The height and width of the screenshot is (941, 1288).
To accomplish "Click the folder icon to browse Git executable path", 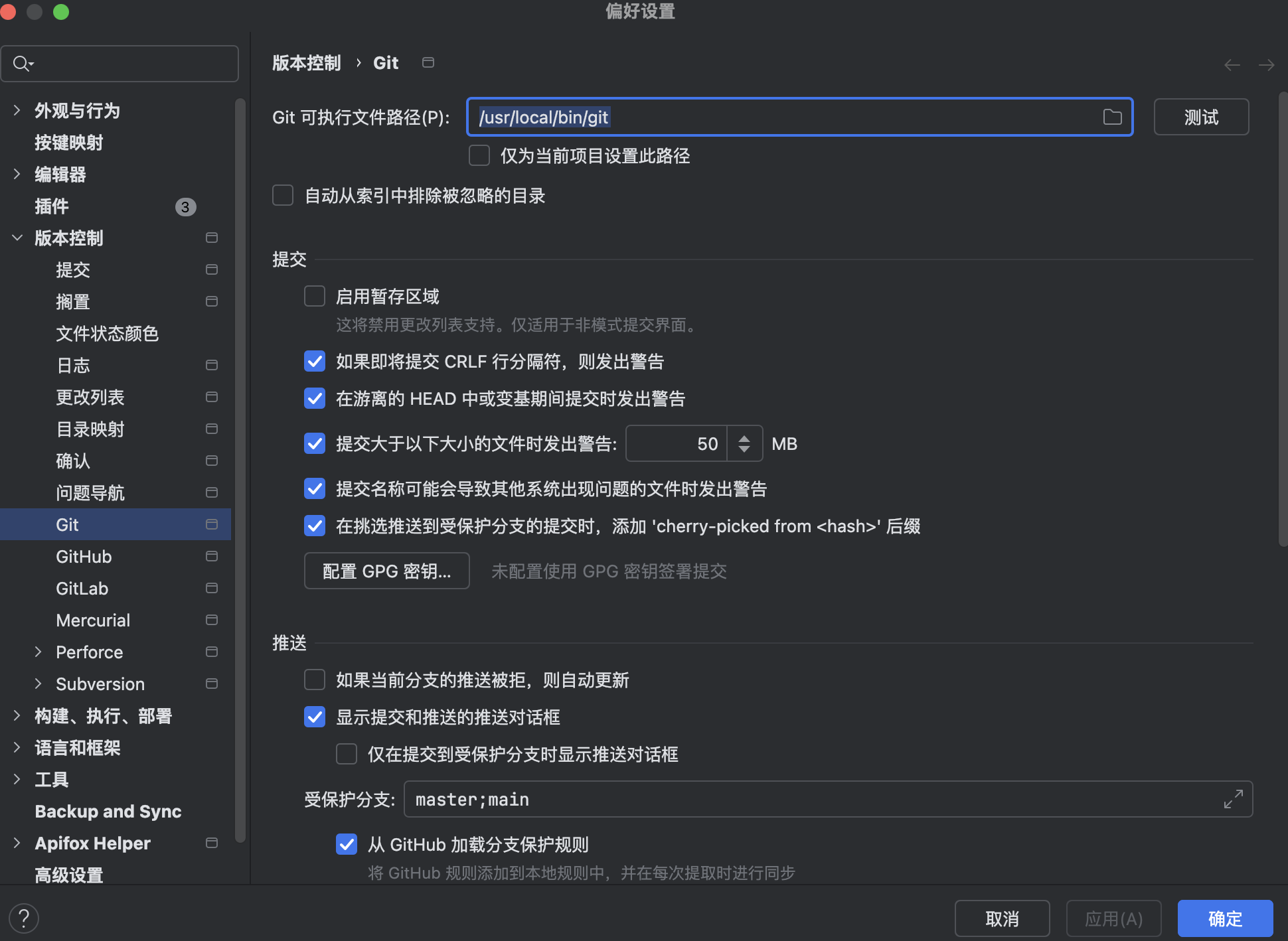I will (1113, 116).
